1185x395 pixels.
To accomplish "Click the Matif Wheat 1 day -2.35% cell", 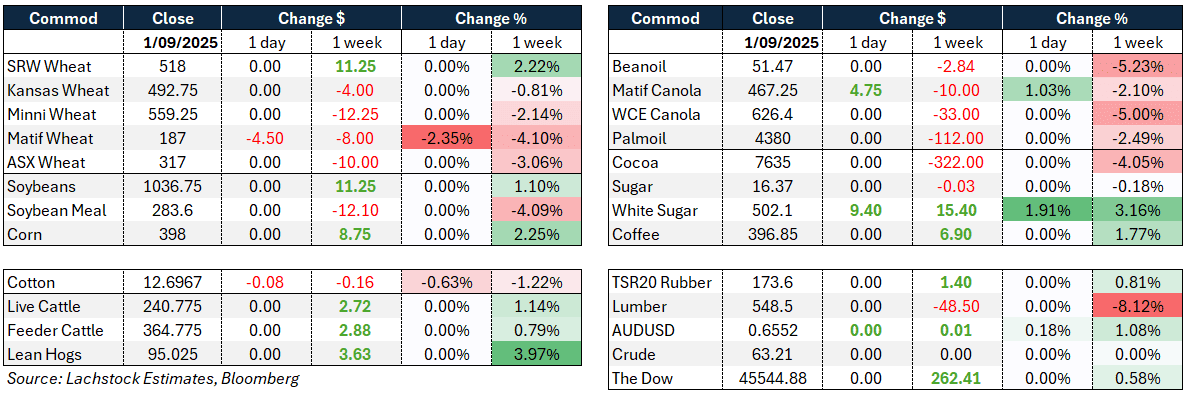I will click(x=446, y=139).
